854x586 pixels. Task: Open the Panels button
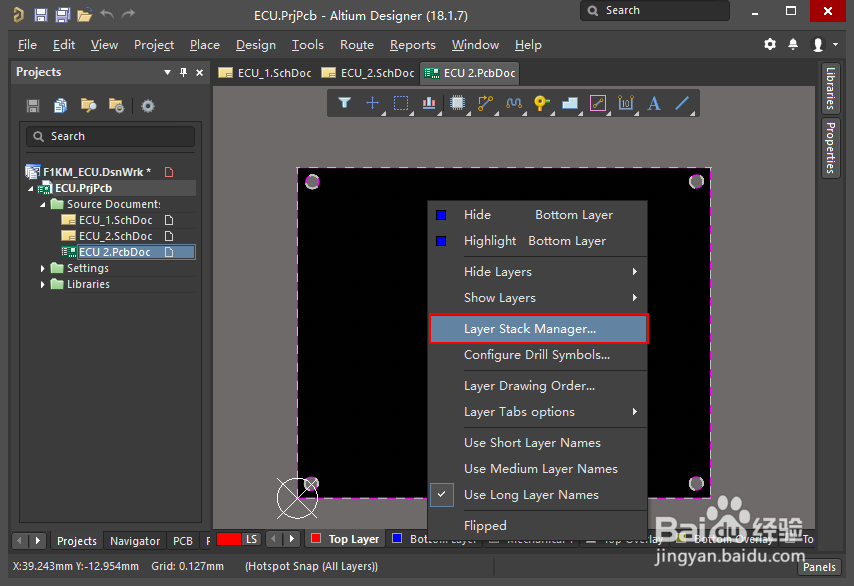pyautogui.click(x=819, y=567)
